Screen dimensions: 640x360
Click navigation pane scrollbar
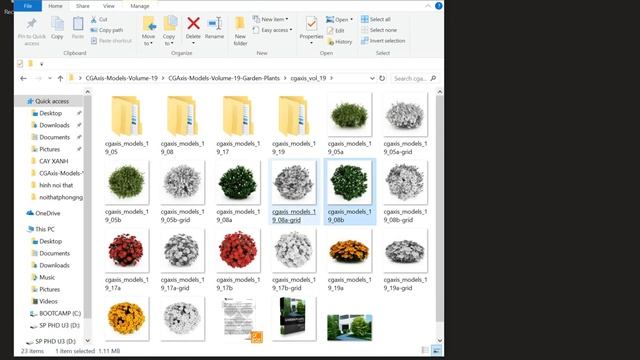(x=87, y=206)
